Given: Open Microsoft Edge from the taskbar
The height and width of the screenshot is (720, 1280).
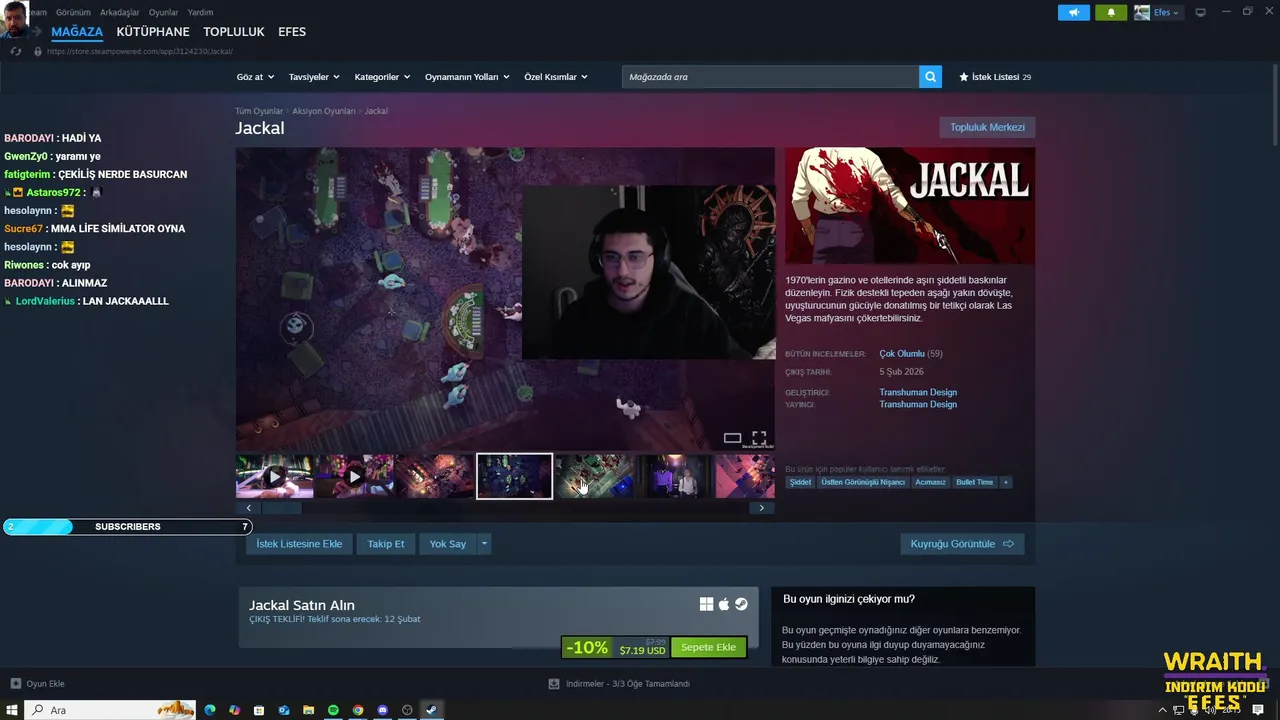Looking at the screenshot, I should pos(210,710).
